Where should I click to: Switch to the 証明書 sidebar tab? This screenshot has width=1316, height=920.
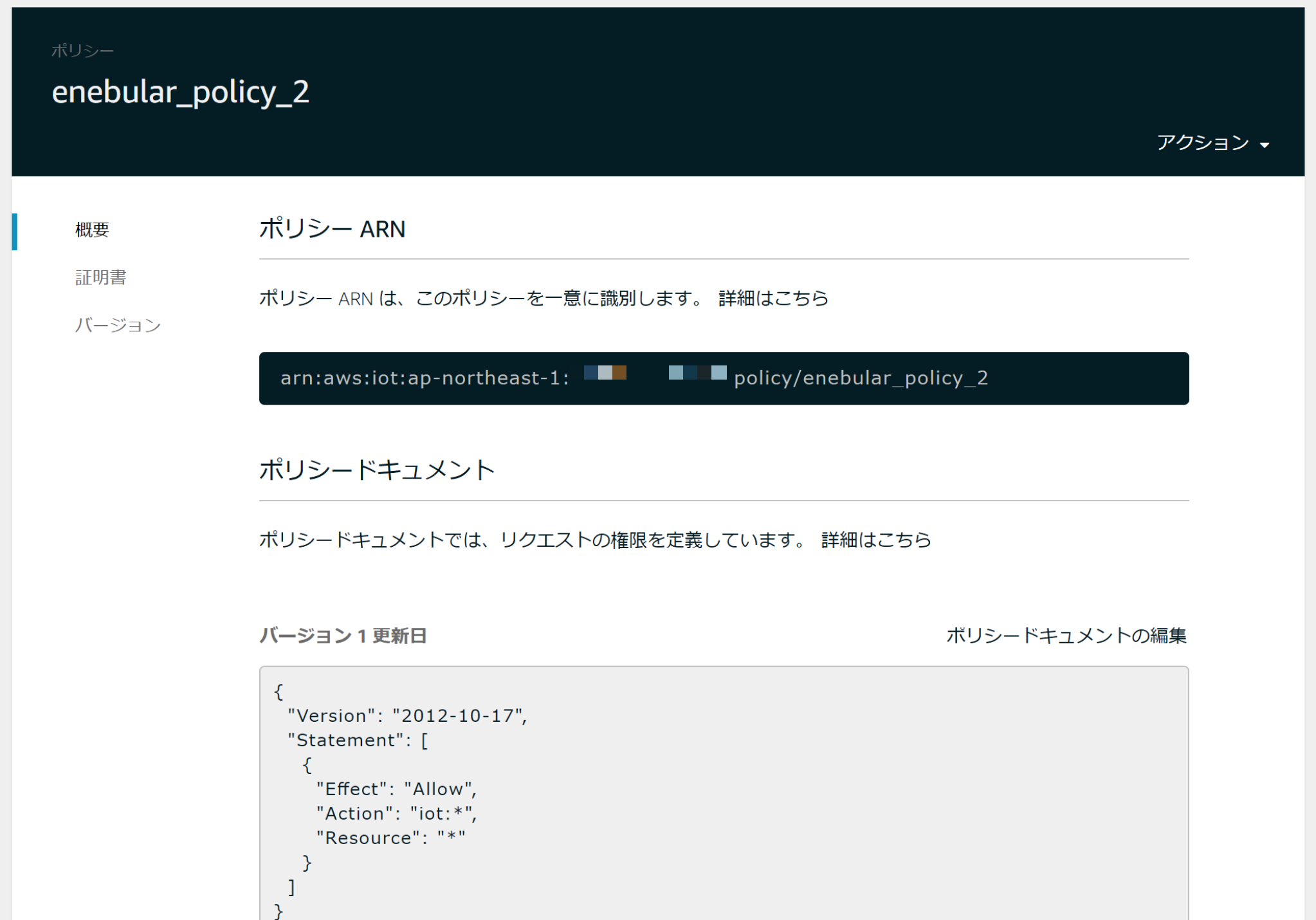(100, 277)
